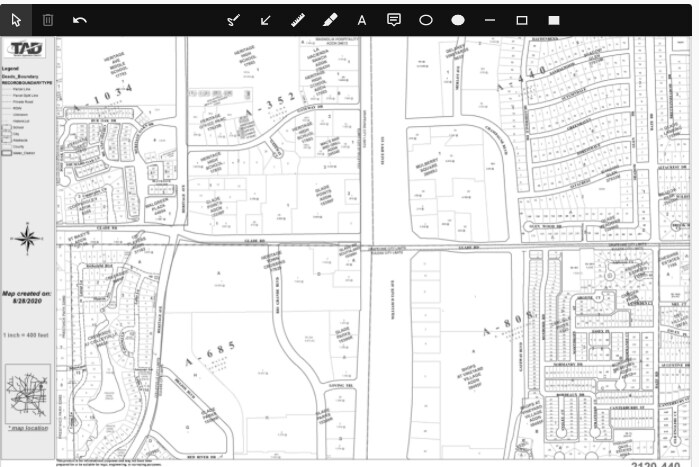The width and height of the screenshot is (699, 467).
Task: Pick the ruler measurement tool
Action: [298, 20]
